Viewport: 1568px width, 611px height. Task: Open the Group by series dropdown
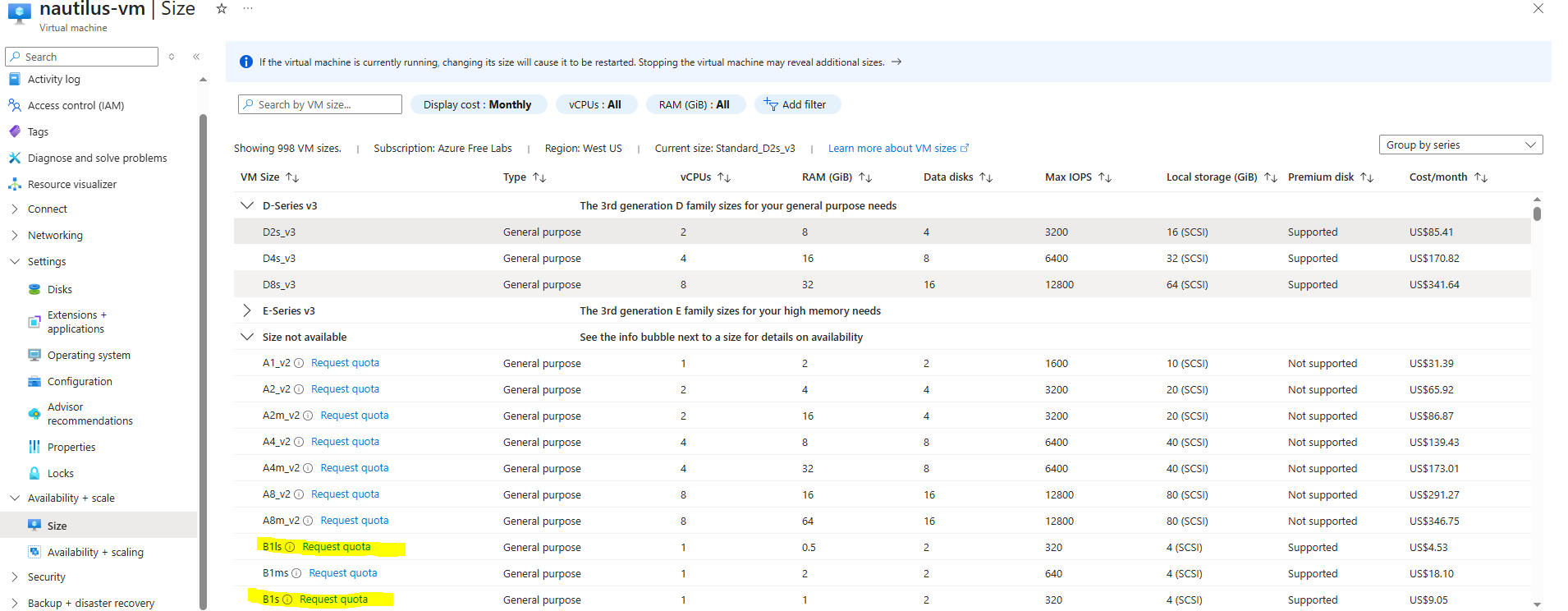[1460, 145]
